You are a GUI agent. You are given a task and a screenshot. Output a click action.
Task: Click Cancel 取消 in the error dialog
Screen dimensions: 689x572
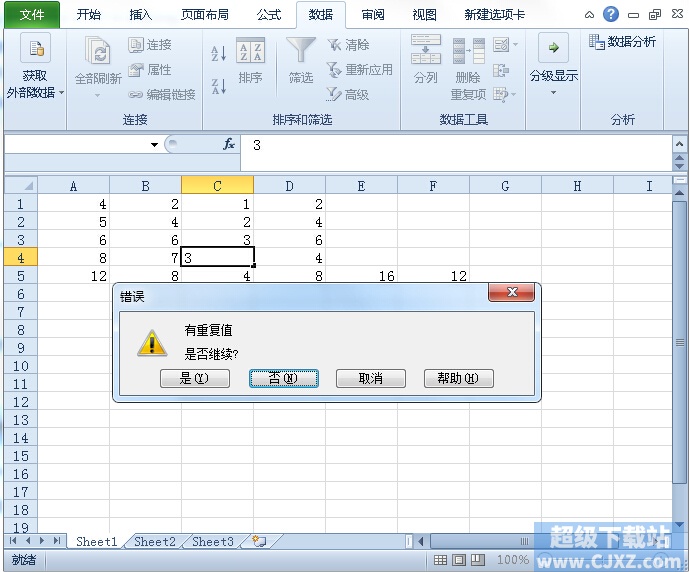tap(370, 378)
